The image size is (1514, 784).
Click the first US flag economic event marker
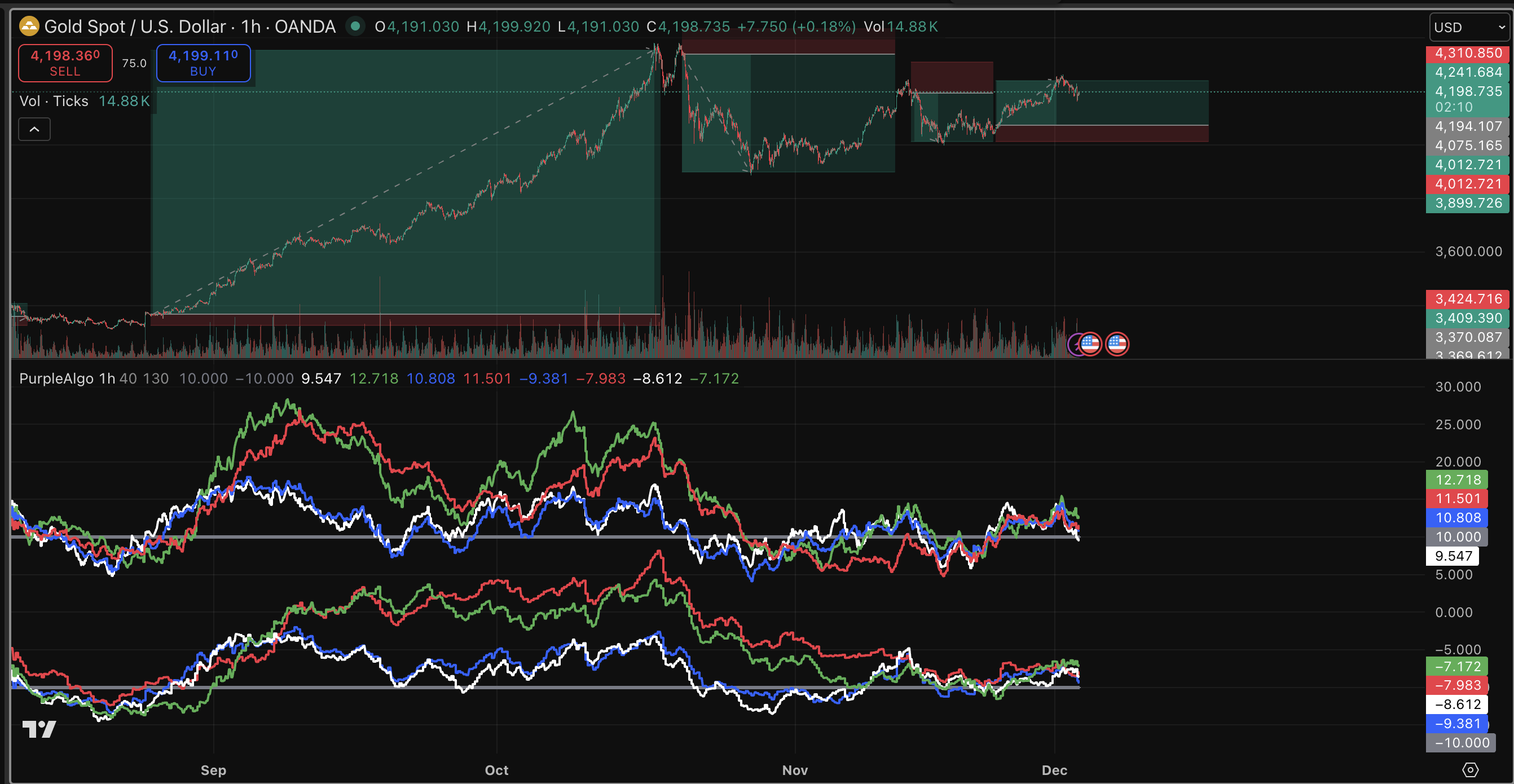pos(1091,345)
